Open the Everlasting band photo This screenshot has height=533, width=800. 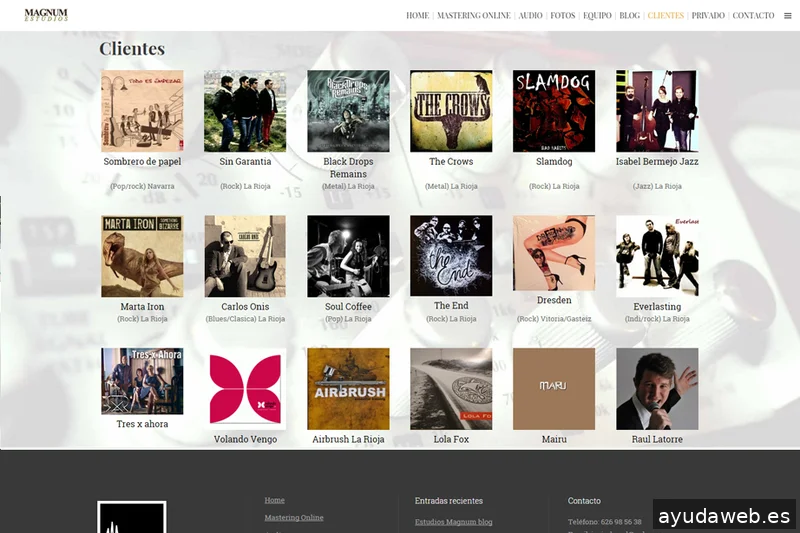point(657,256)
